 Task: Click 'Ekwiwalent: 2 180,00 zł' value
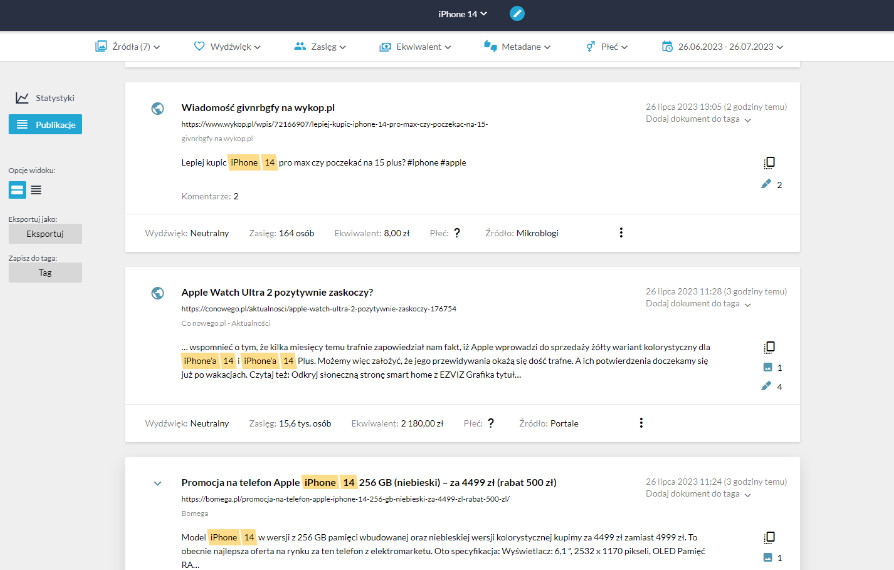(x=397, y=424)
